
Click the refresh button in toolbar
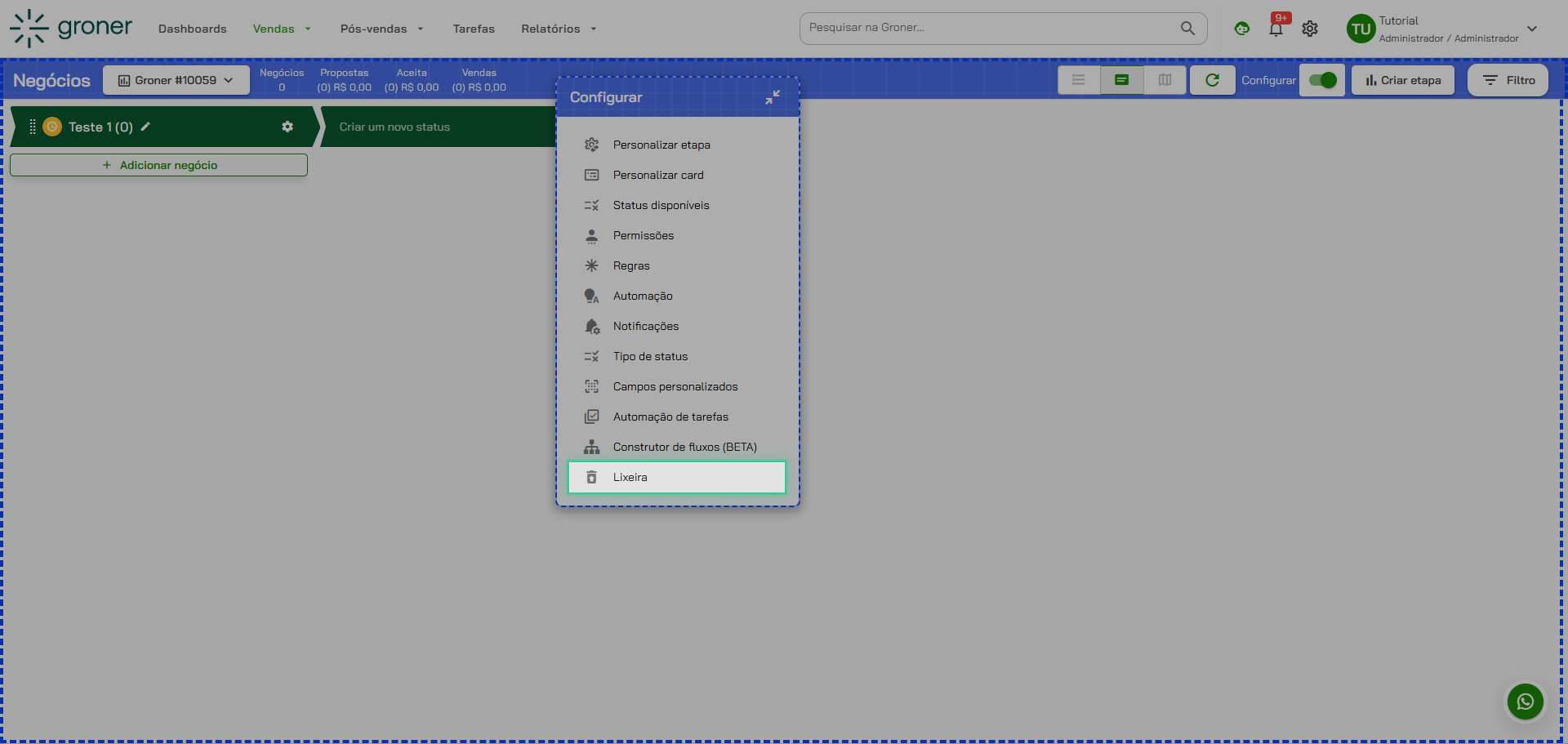(1212, 80)
